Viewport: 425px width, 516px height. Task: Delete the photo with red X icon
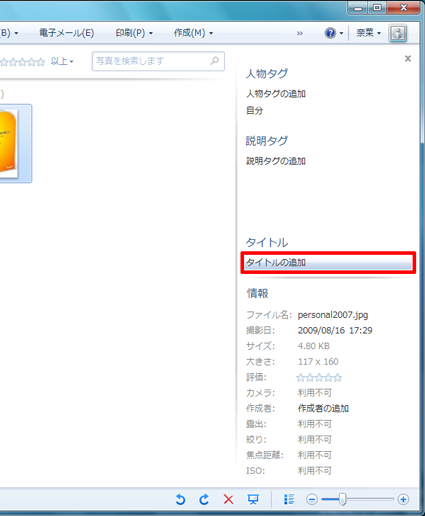[228, 499]
